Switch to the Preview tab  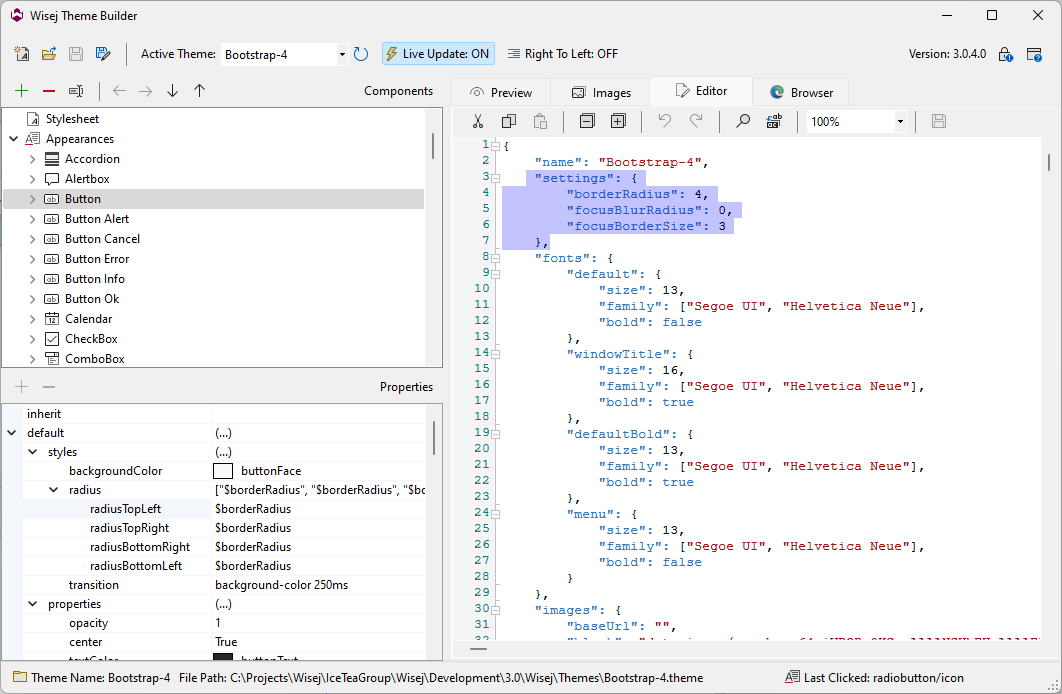[501, 93]
